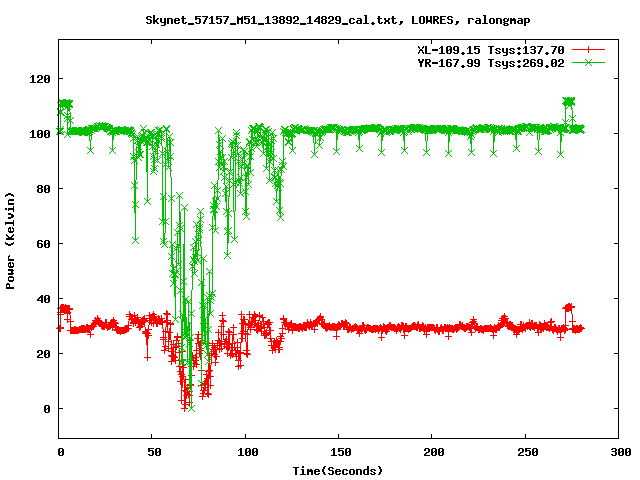The height and width of the screenshot is (480, 640).
Task: Click the 20 y-axis tick label
Action: [43, 354]
